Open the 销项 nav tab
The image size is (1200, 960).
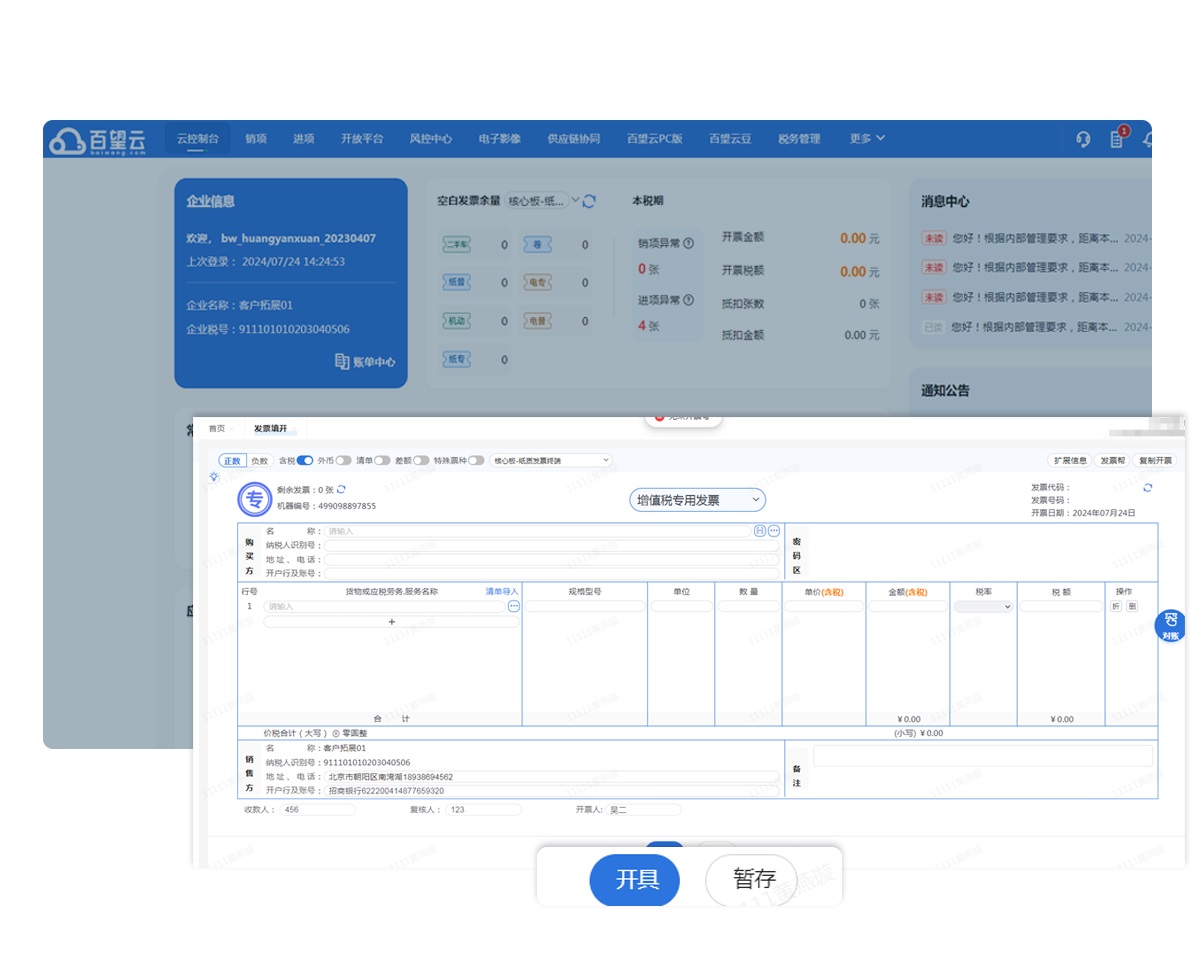pyautogui.click(x=256, y=139)
